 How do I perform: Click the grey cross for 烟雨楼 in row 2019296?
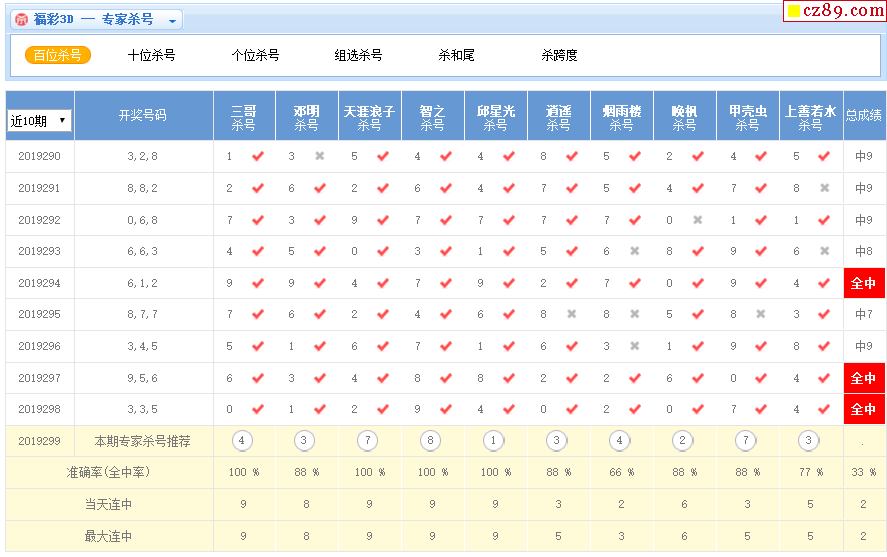click(635, 346)
